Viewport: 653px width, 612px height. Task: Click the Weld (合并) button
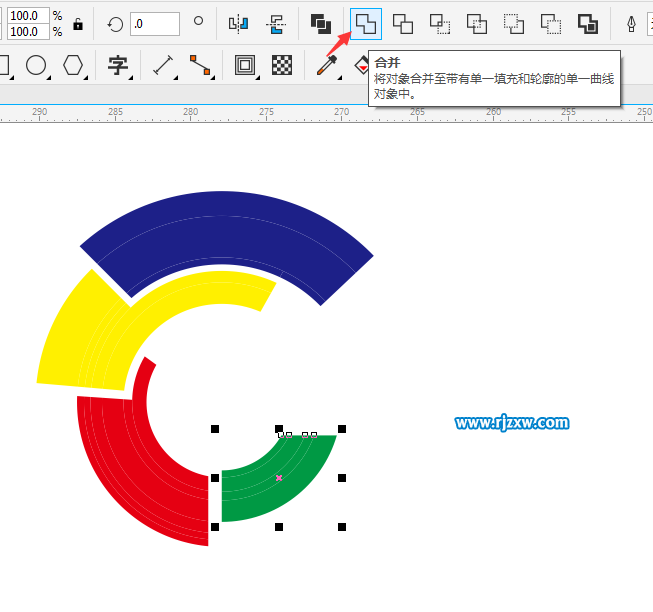pyautogui.click(x=366, y=23)
